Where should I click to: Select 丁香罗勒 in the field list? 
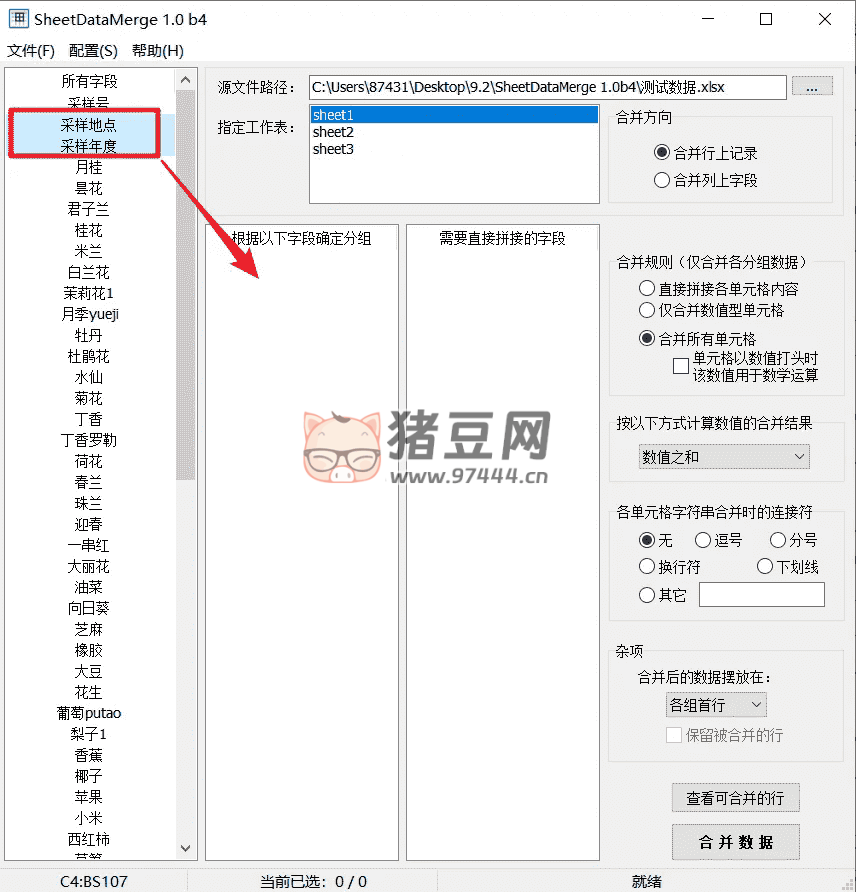[x=89, y=440]
